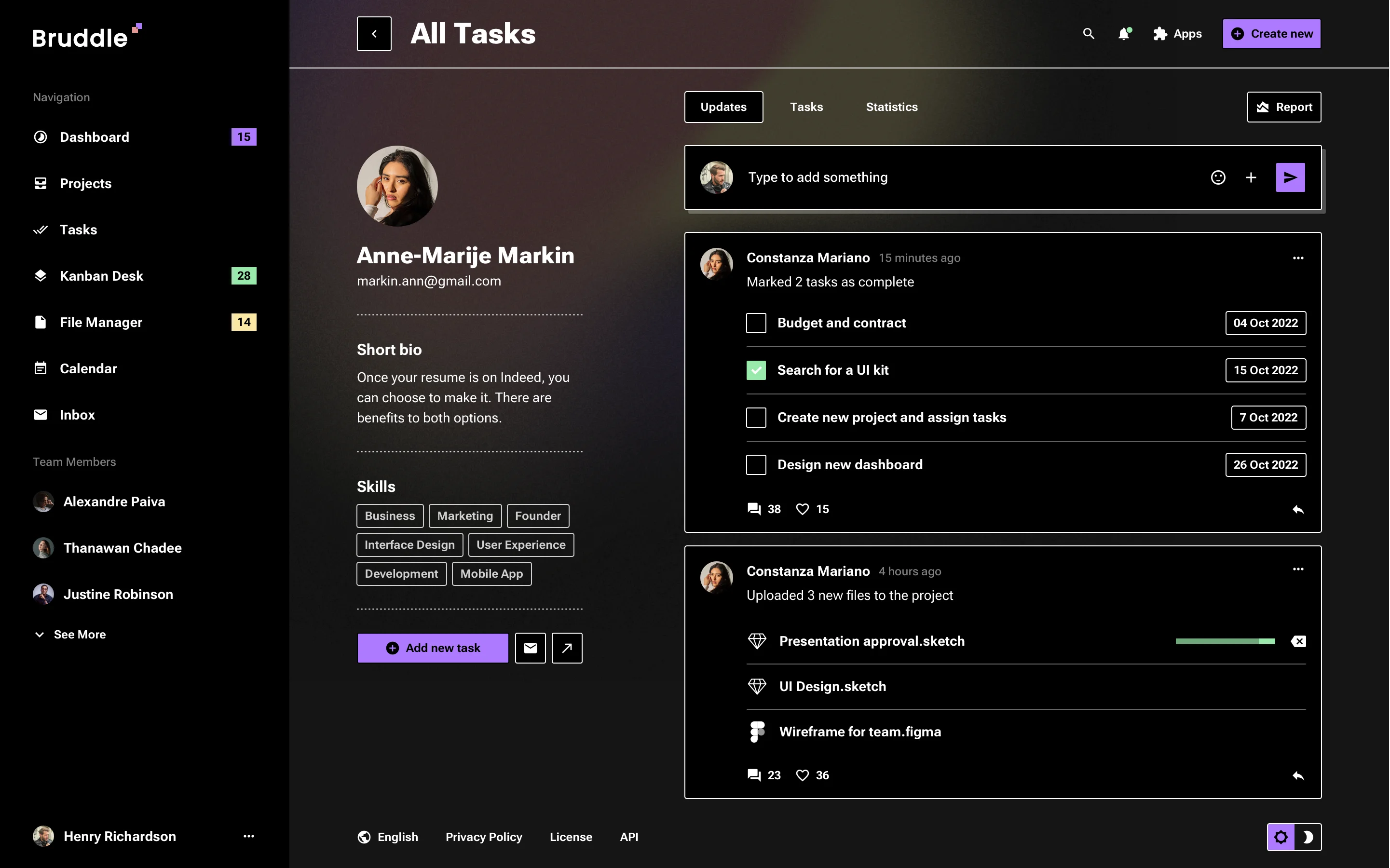Image resolution: width=1390 pixels, height=868 pixels.
Task: Open the three-dot menu on the 15-minutes-ago update
Action: pos(1298,258)
